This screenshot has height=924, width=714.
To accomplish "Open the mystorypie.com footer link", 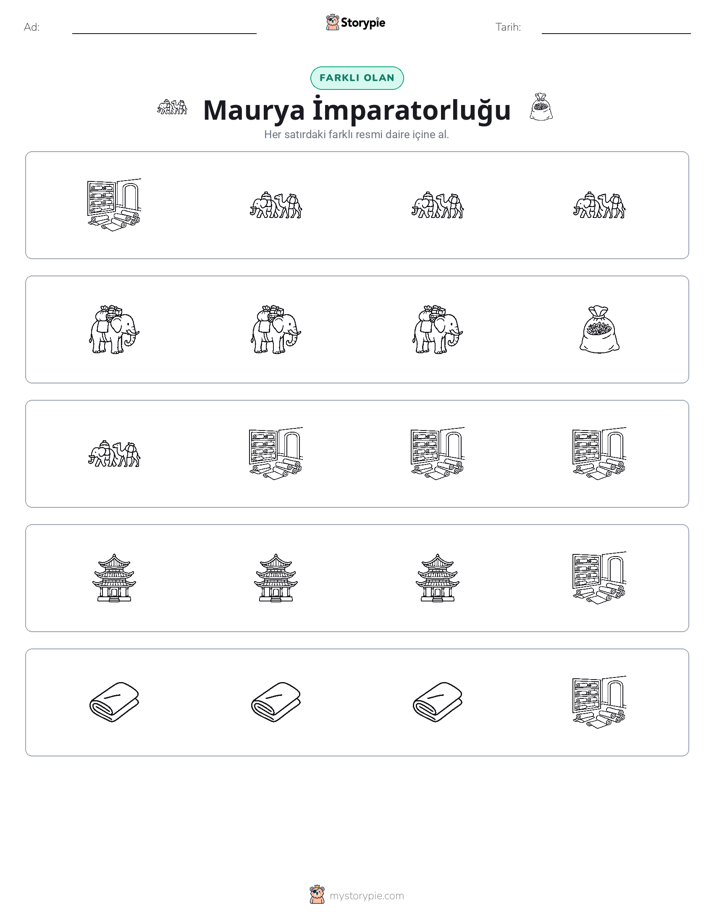I will click(357, 895).
